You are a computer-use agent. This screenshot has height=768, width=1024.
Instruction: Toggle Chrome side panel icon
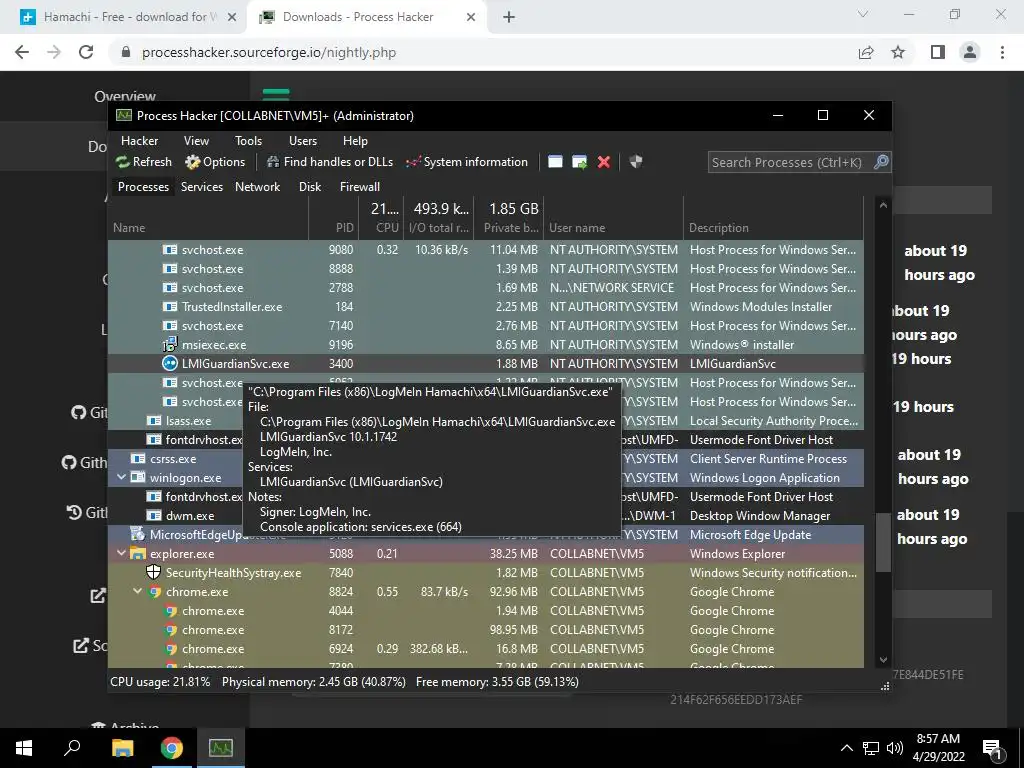pyautogui.click(x=938, y=52)
